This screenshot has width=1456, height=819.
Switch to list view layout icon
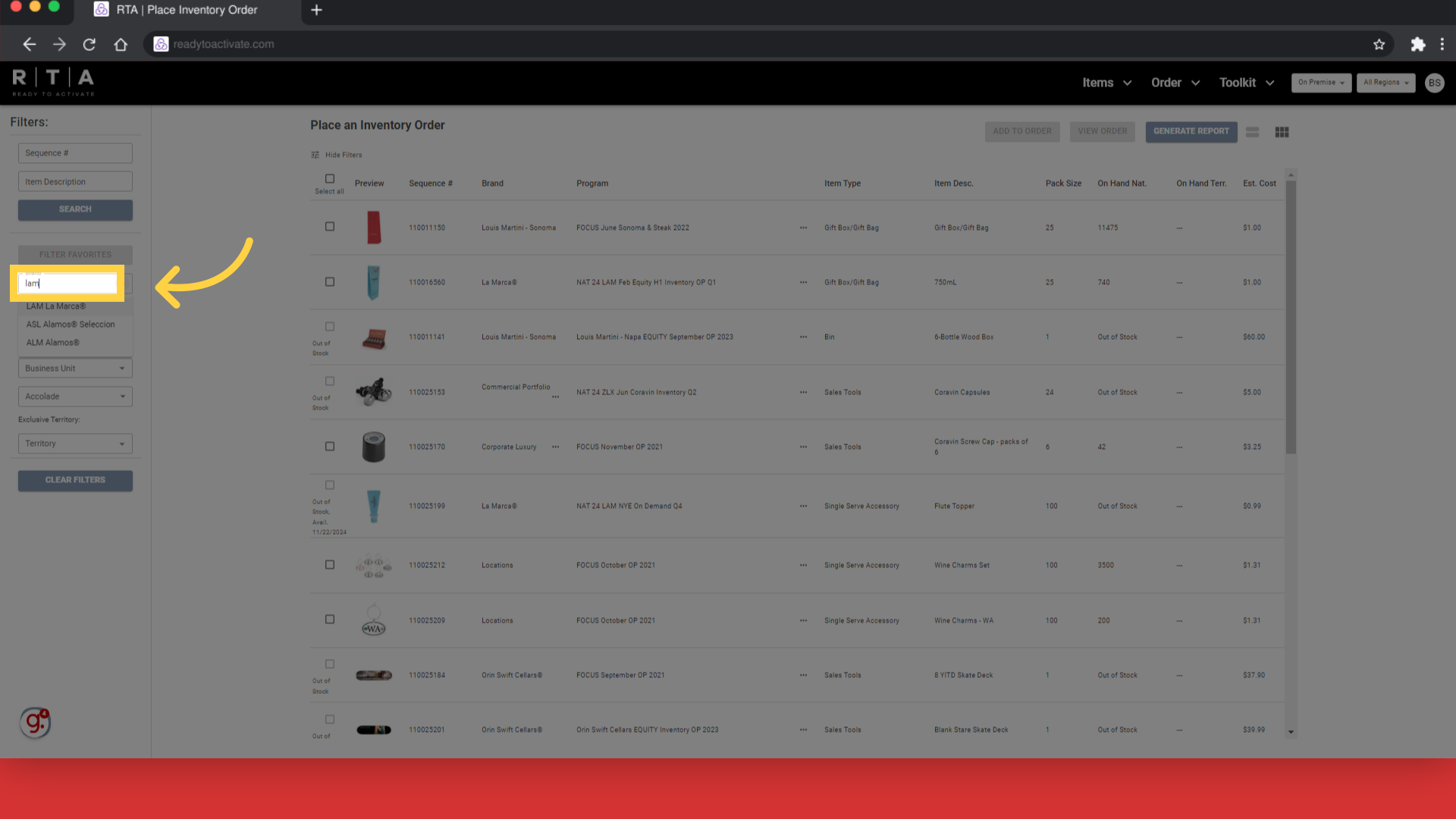[1252, 132]
